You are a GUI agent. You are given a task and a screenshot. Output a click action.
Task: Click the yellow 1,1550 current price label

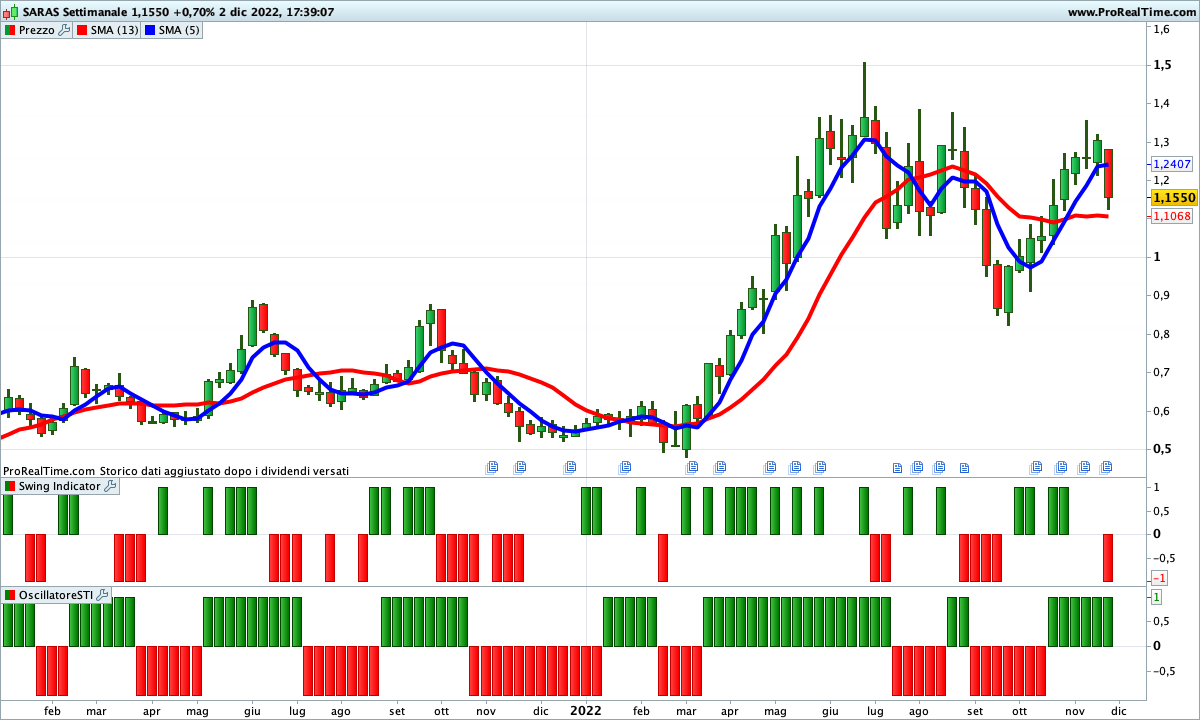(x=1173, y=198)
